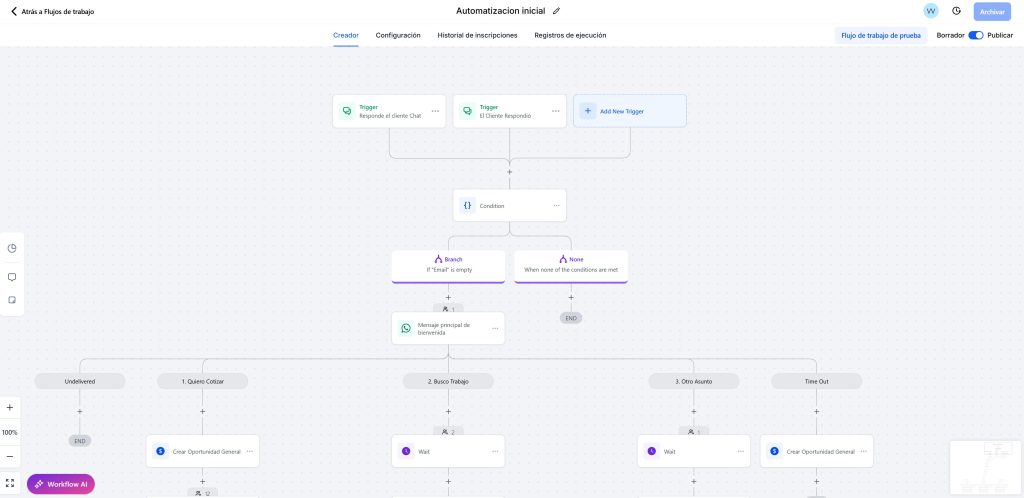The width and height of the screenshot is (1024, 498).
Task: Open the three-dot menu on Responde el cliente Chat trigger
Action: [435, 111]
